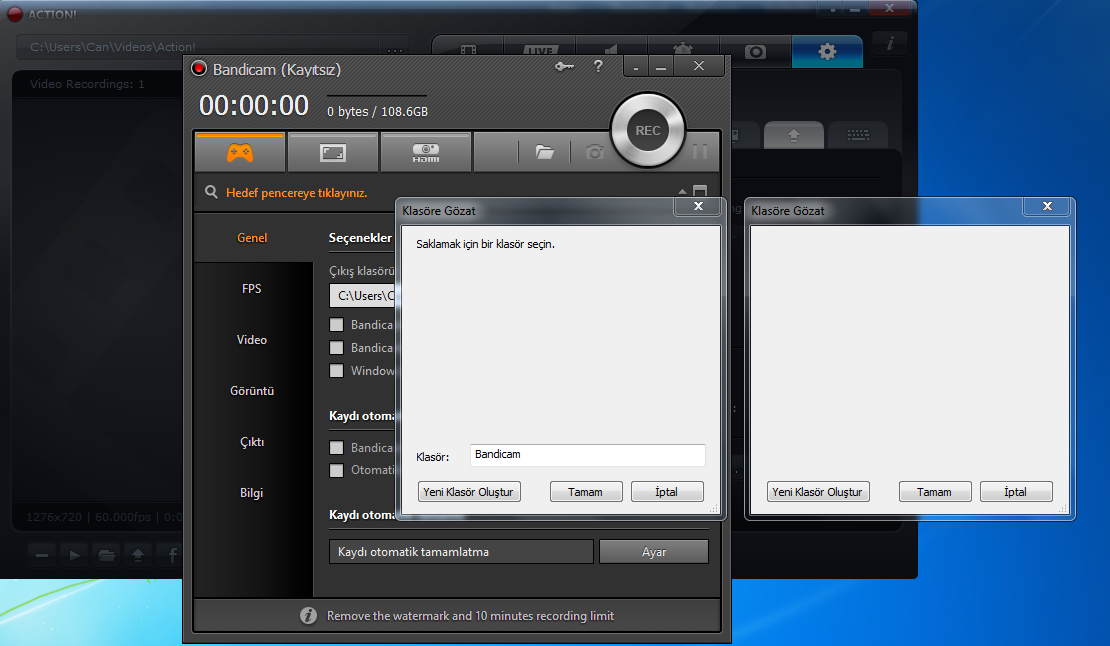This screenshot has height=646, width=1110.
Task: Click the Kaydı otomatik tamamlatma field
Action: click(x=461, y=551)
